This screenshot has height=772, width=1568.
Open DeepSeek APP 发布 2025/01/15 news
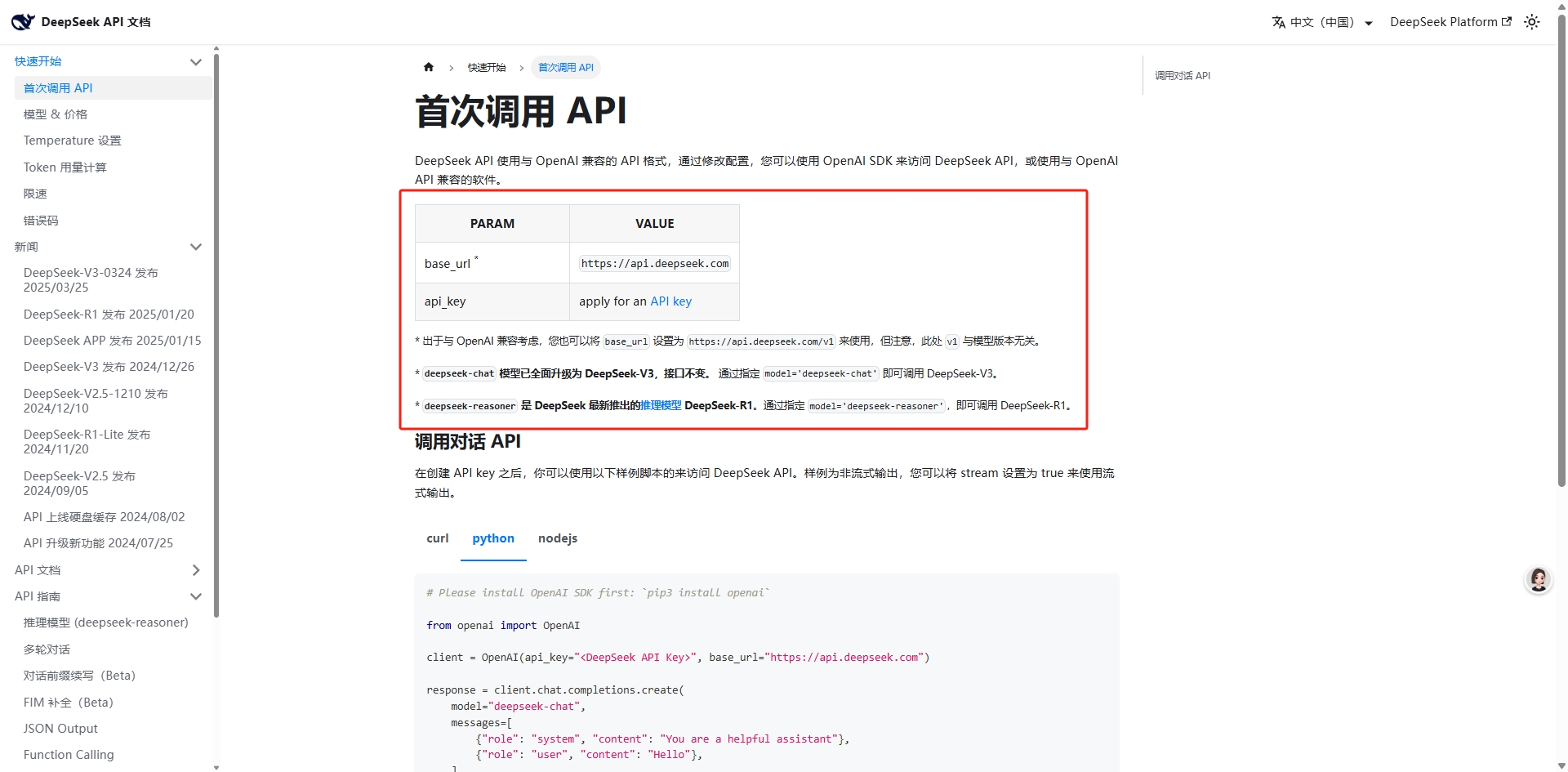click(x=113, y=341)
